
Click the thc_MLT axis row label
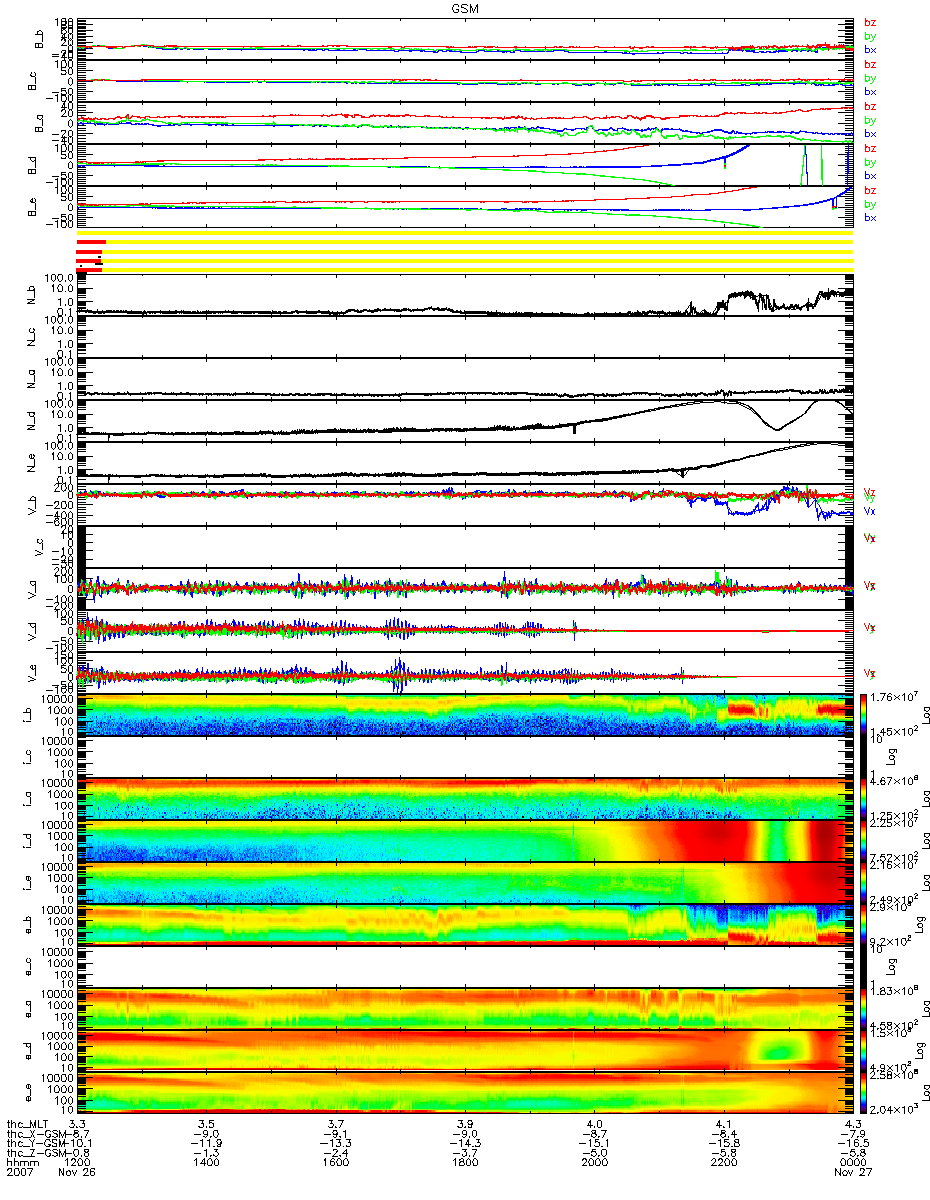(27, 1123)
